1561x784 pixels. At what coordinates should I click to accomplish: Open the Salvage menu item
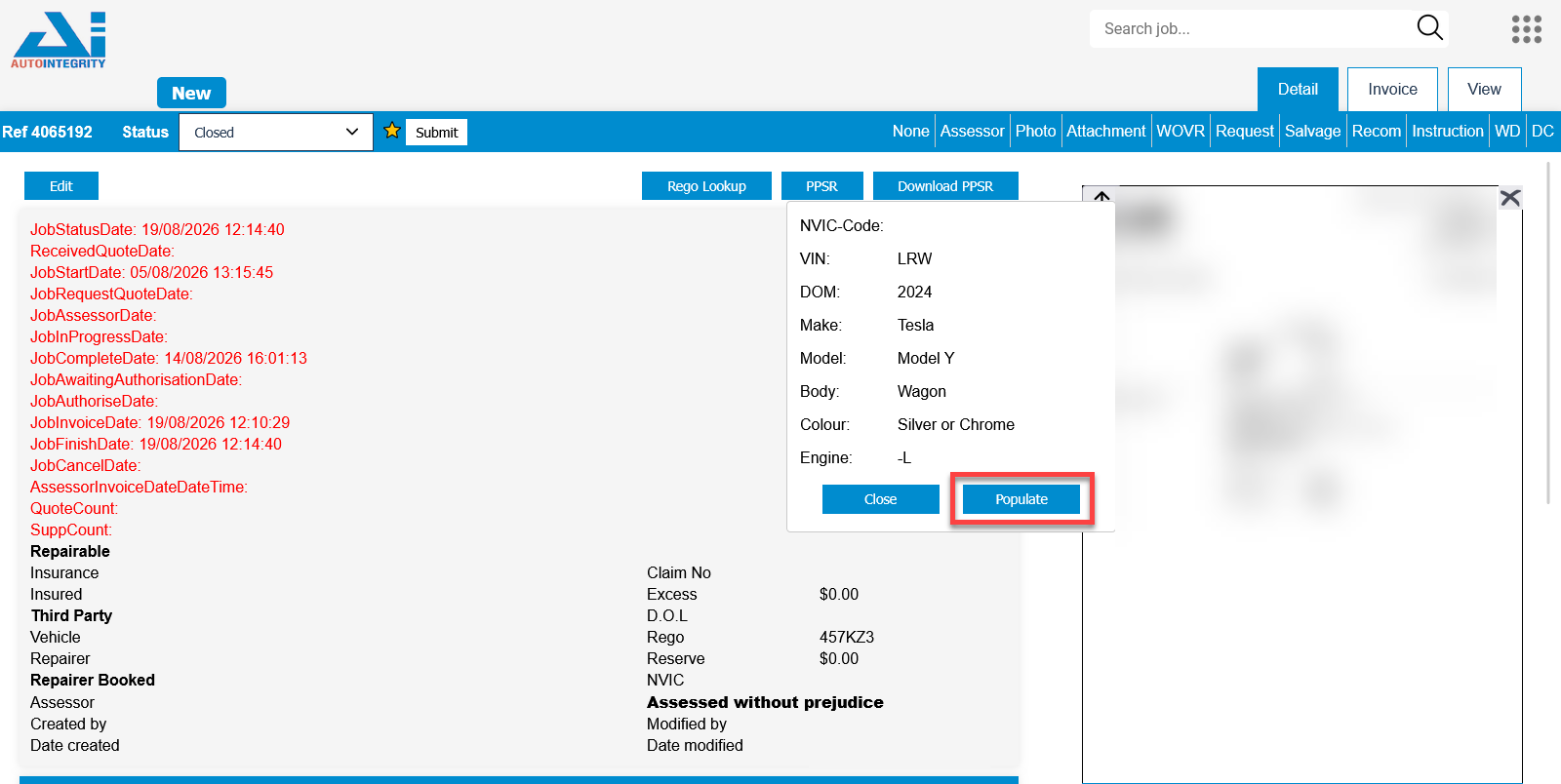click(1312, 132)
